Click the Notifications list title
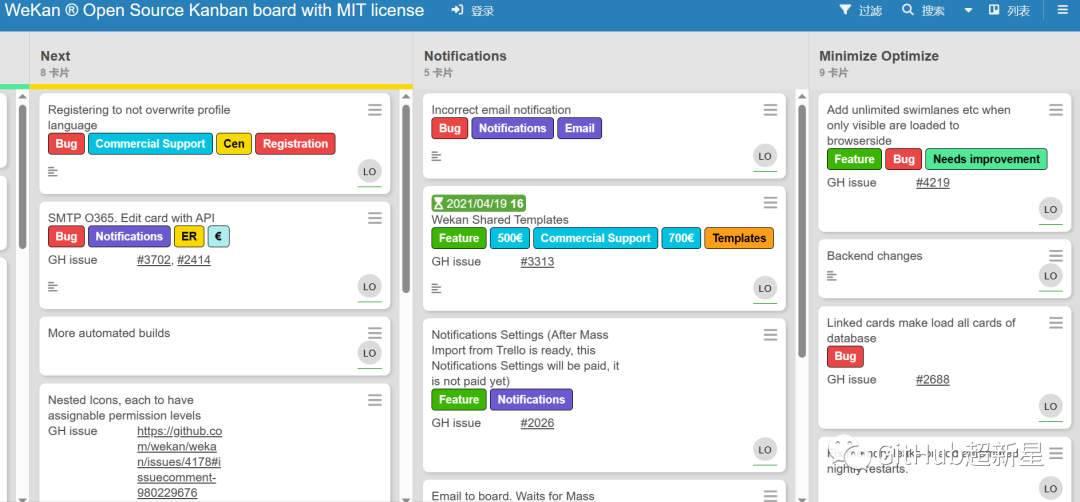 pyautogui.click(x=466, y=56)
